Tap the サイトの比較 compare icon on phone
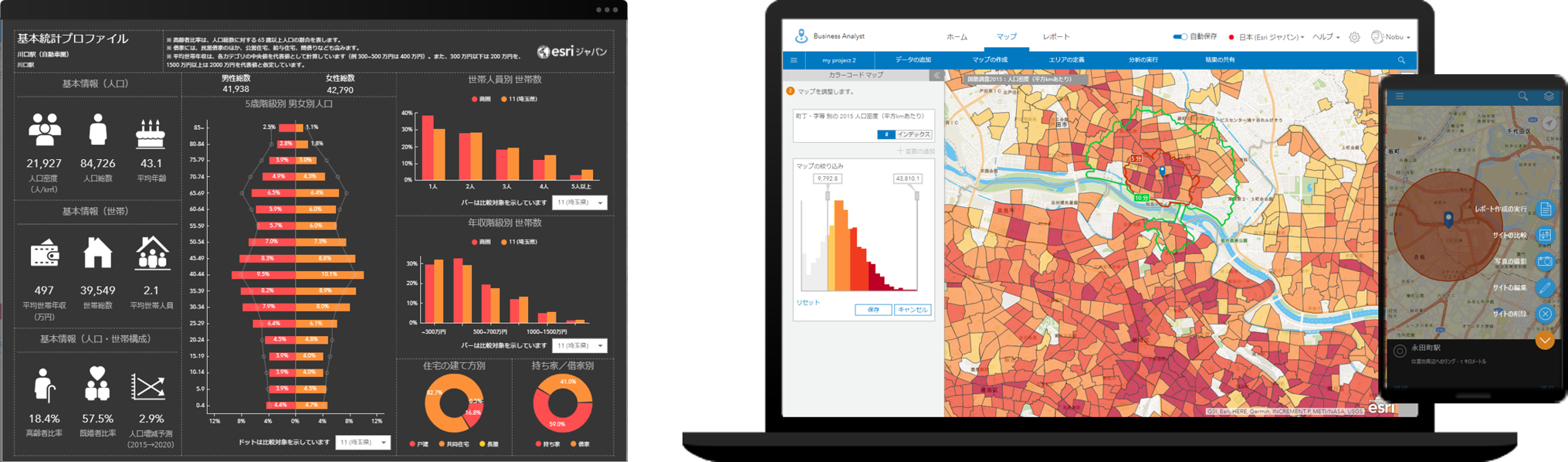Viewport: 1568px width, 462px height. coord(1545,236)
